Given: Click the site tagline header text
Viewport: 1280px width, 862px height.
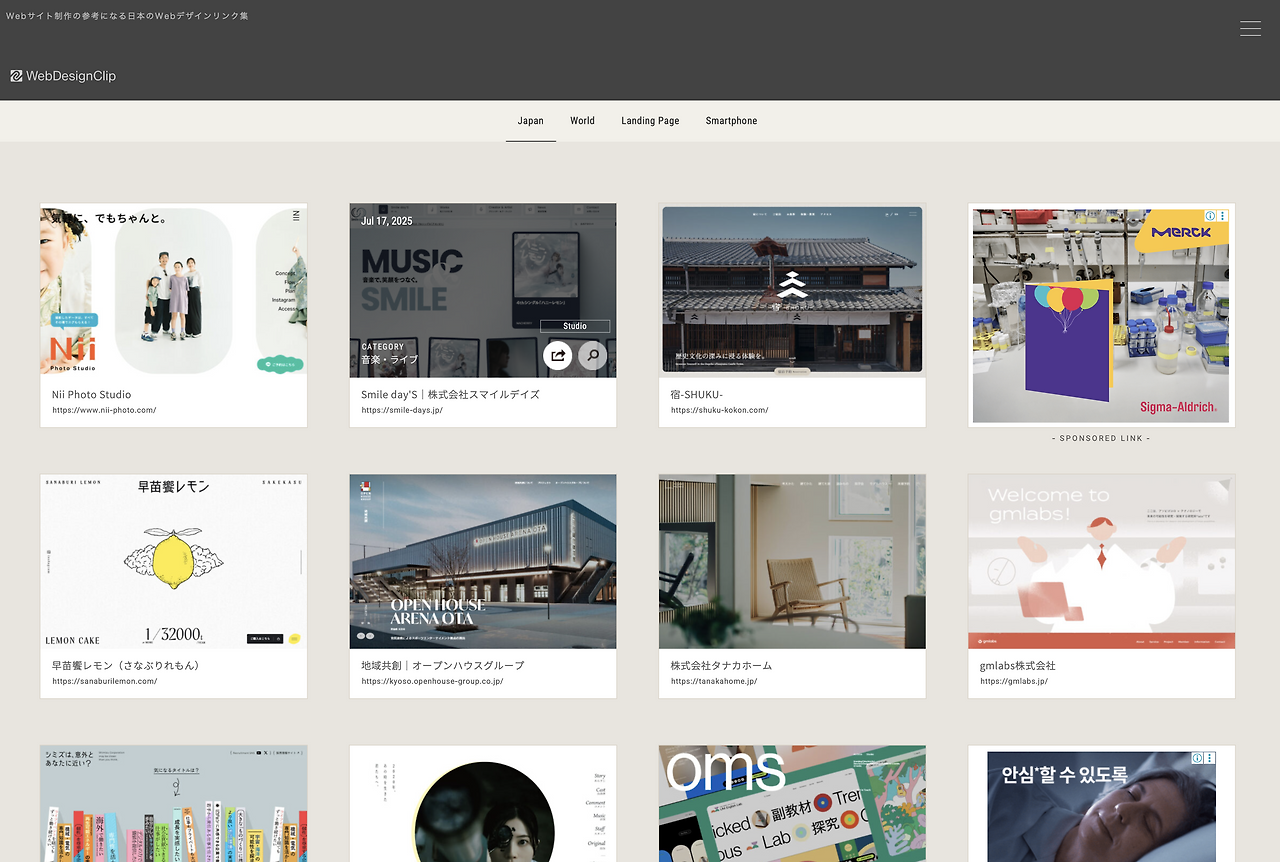Looking at the screenshot, I should 127,16.
